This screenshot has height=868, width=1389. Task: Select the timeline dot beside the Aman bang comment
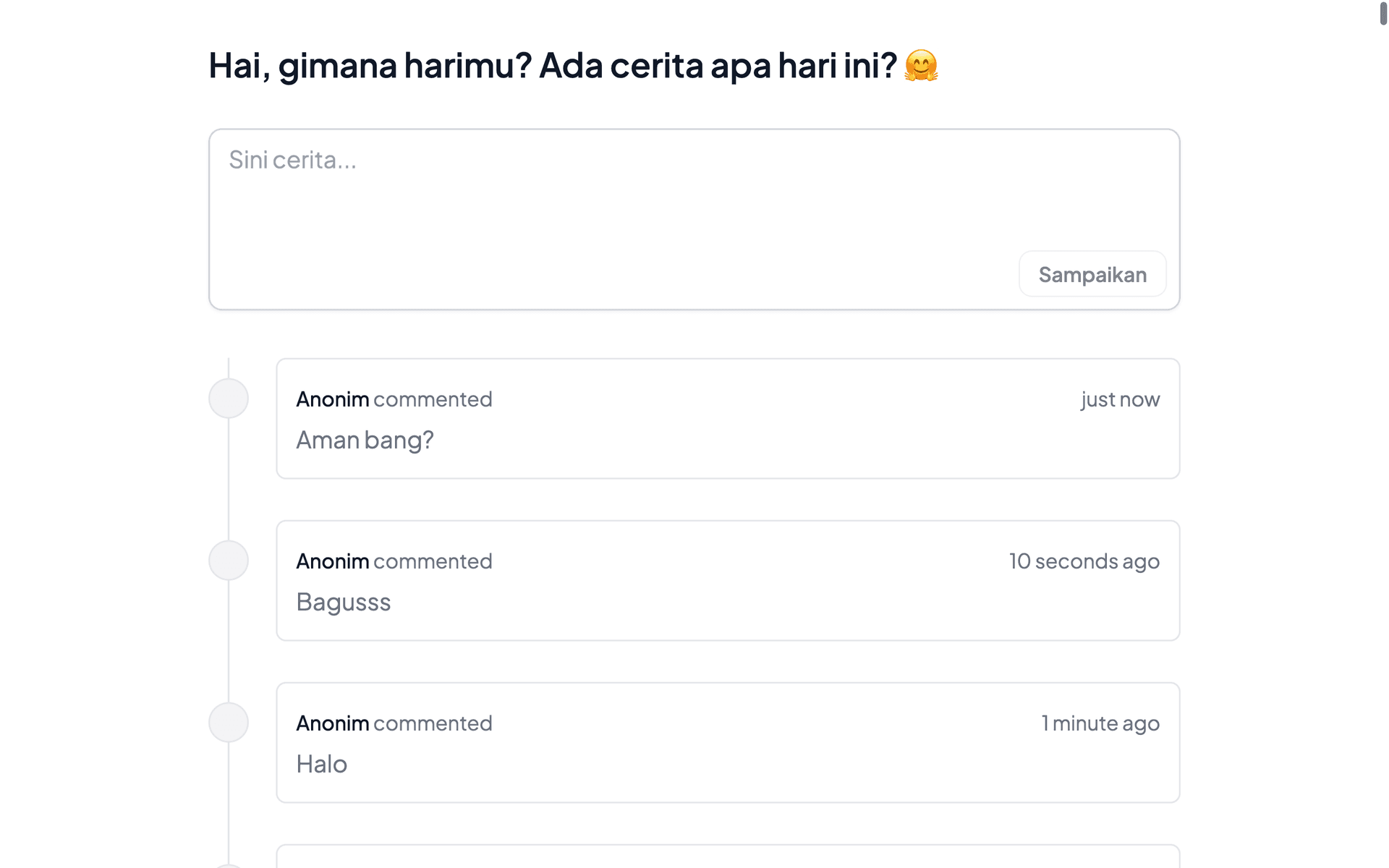[229, 398]
